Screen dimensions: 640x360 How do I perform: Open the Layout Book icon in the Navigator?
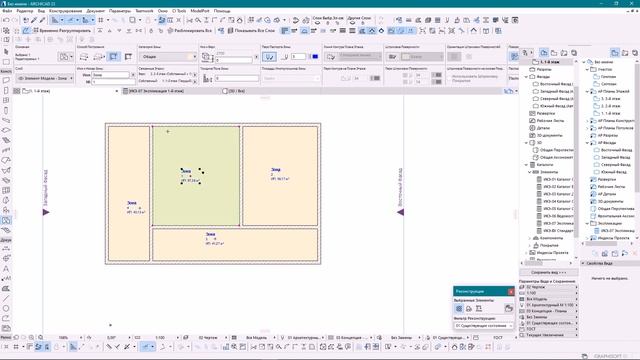tap(564, 53)
